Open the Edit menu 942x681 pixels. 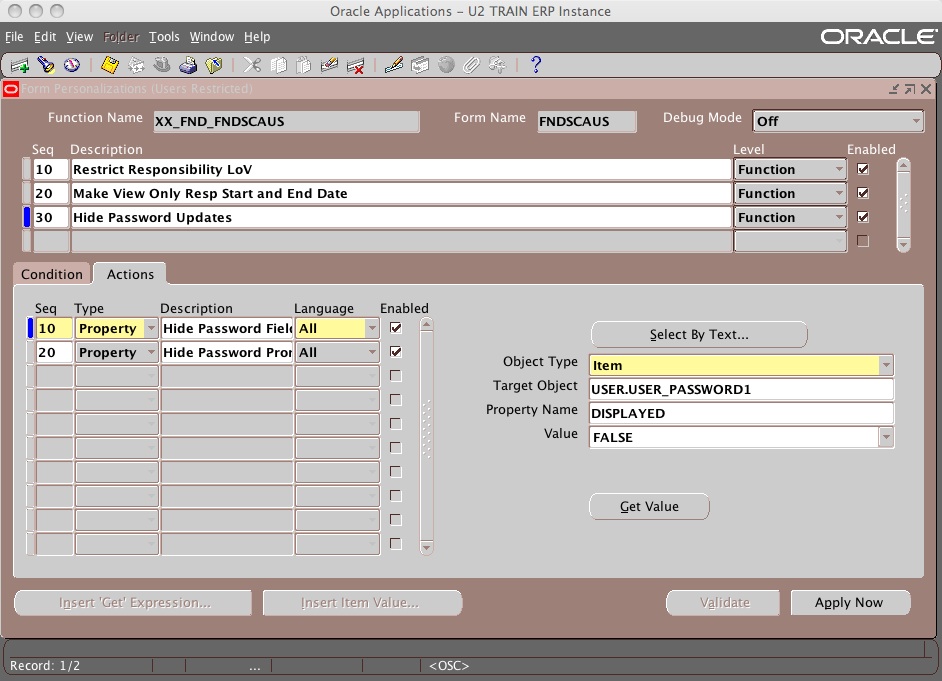45,37
